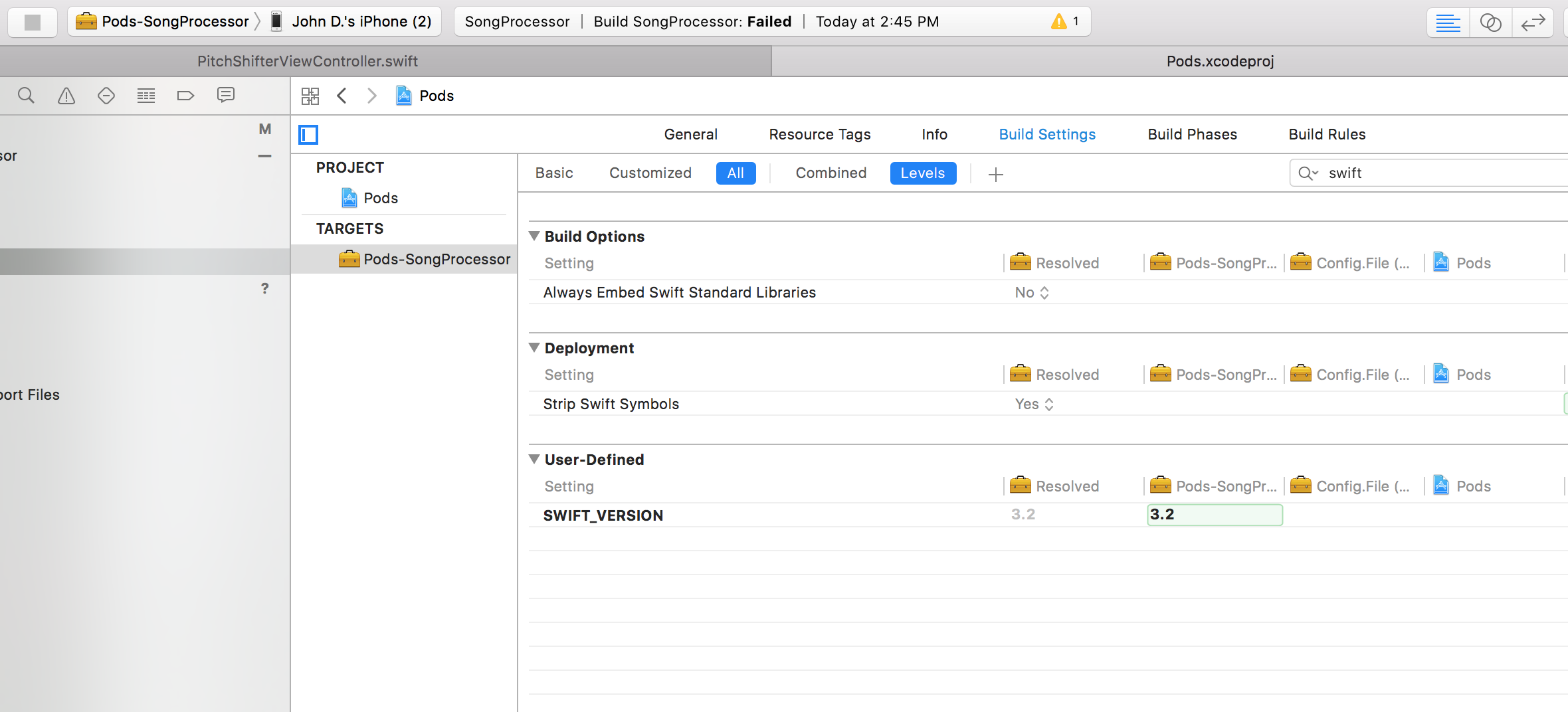Open the Test navigator diamond icon

106,96
